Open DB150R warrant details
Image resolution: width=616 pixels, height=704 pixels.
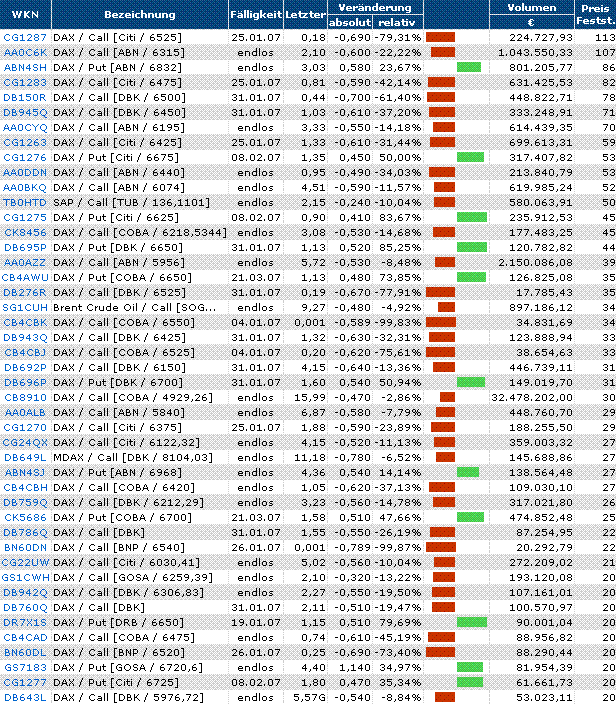[x=25, y=97]
